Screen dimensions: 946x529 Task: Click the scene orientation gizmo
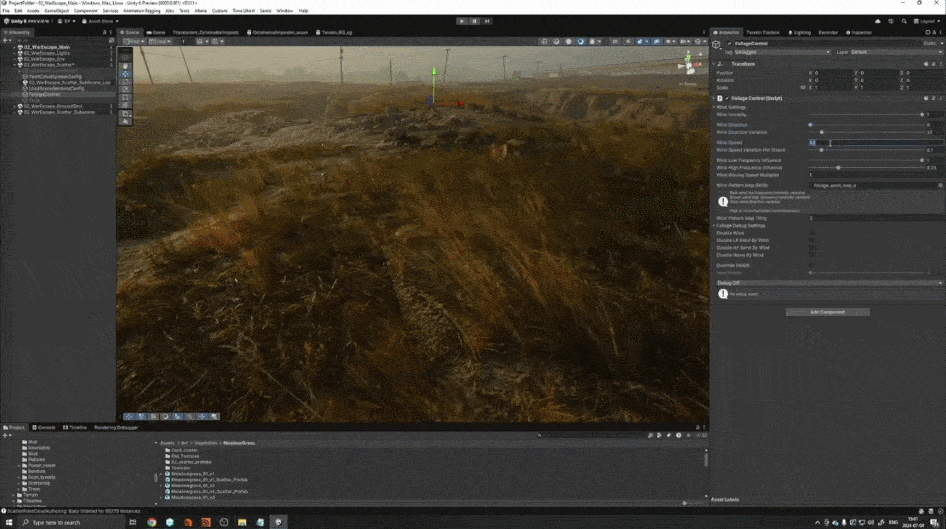[x=688, y=66]
